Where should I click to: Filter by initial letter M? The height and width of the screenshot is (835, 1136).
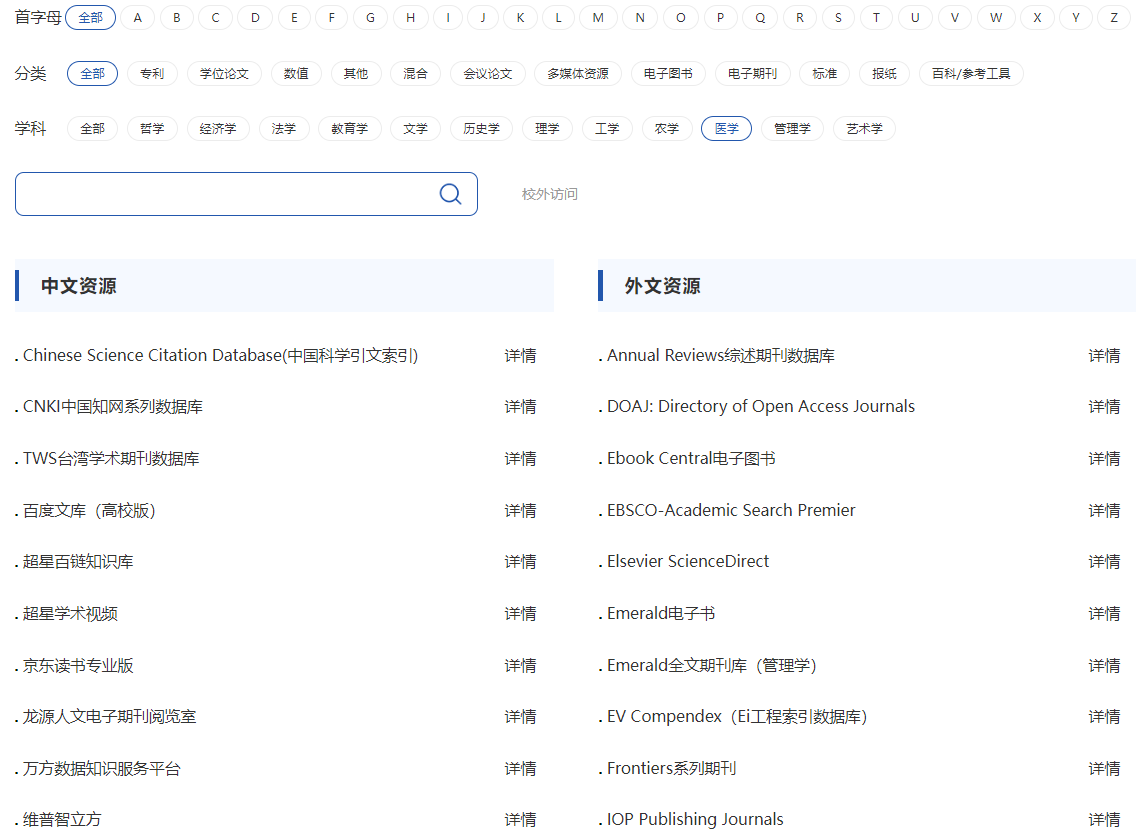pos(598,17)
